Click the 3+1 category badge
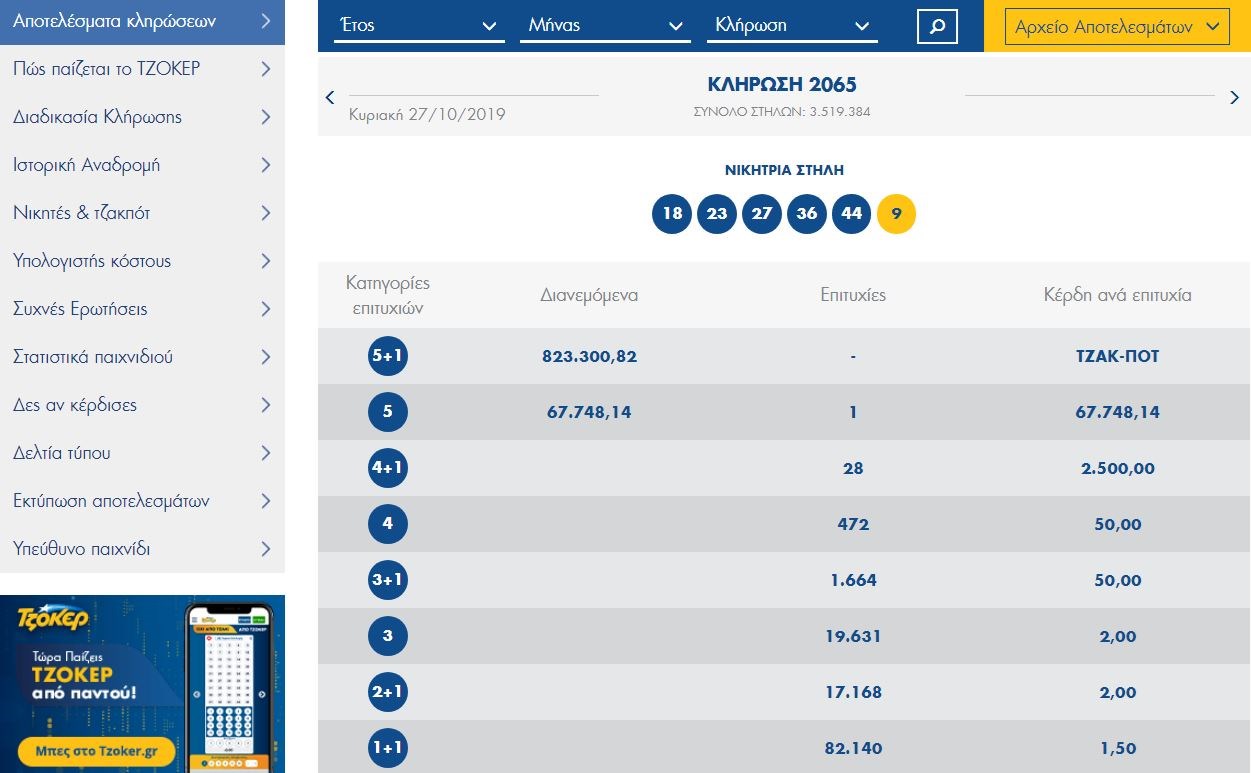The image size is (1251, 773). pos(388,580)
